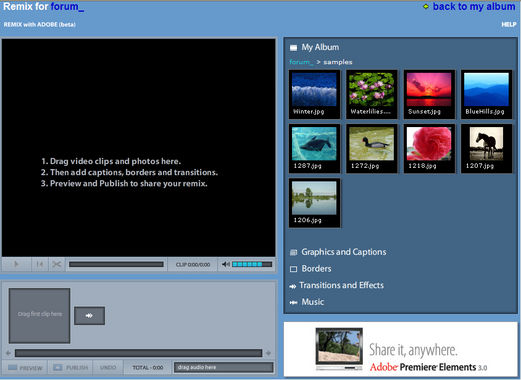Image resolution: width=521 pixels, height=380 pixels.
Task: Click the clip progress seek bar
Action: (x=116, y=264)
